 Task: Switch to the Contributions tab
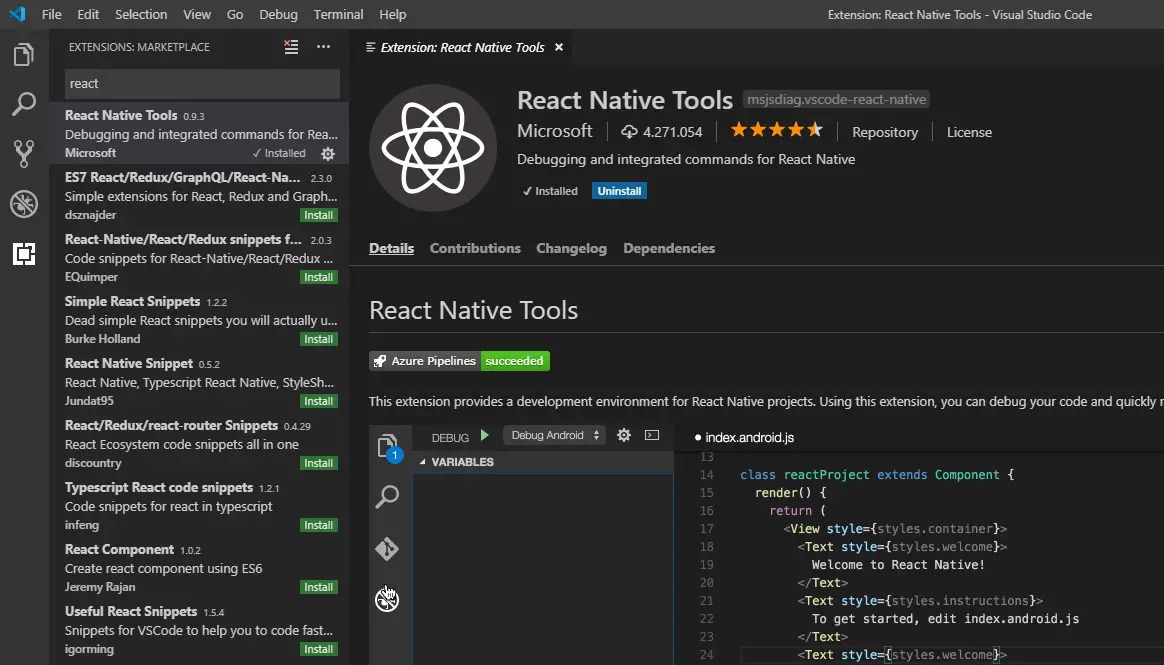(x=475, y=248)
